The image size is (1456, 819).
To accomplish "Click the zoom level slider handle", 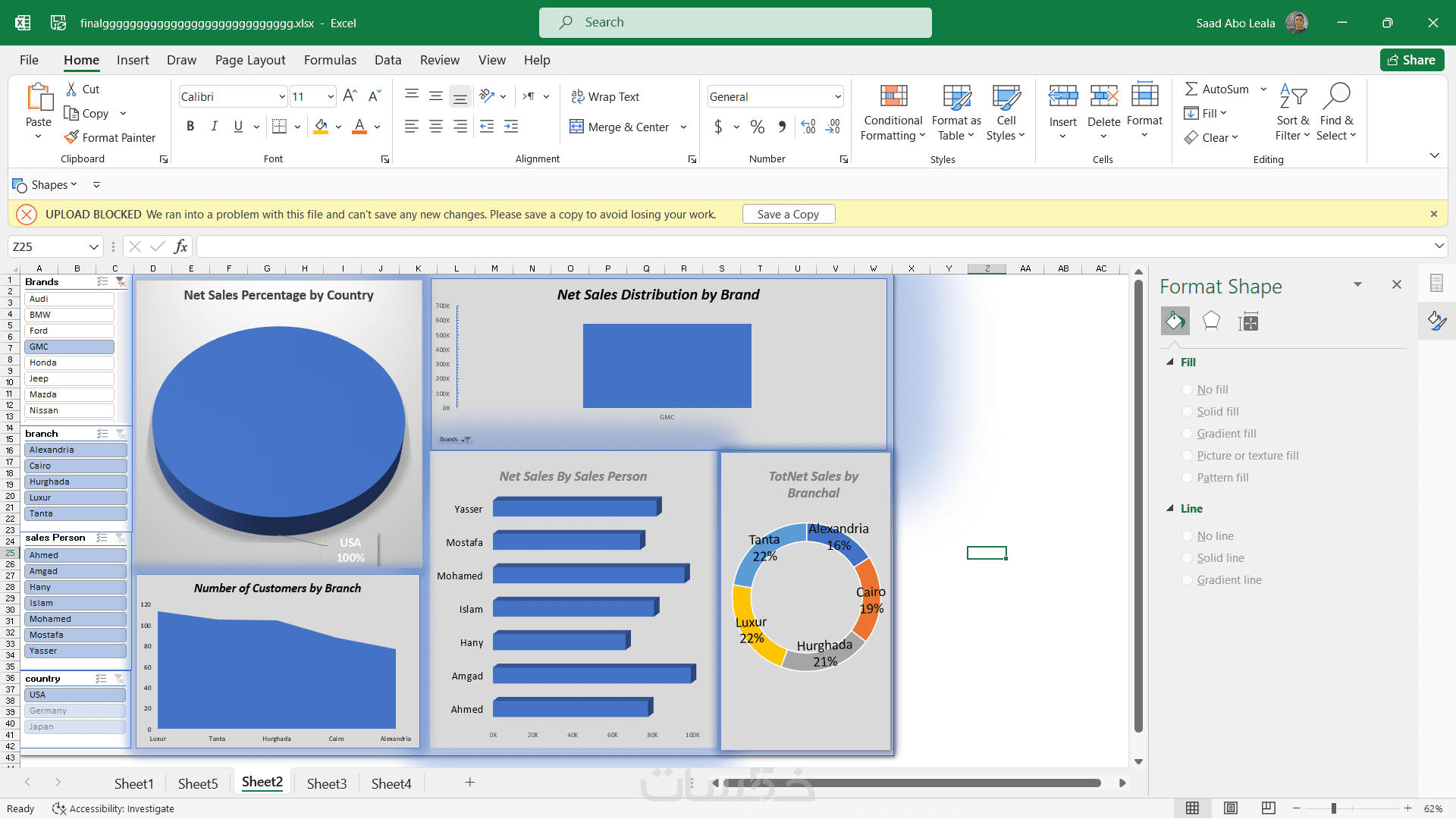I will point(1333,808).
